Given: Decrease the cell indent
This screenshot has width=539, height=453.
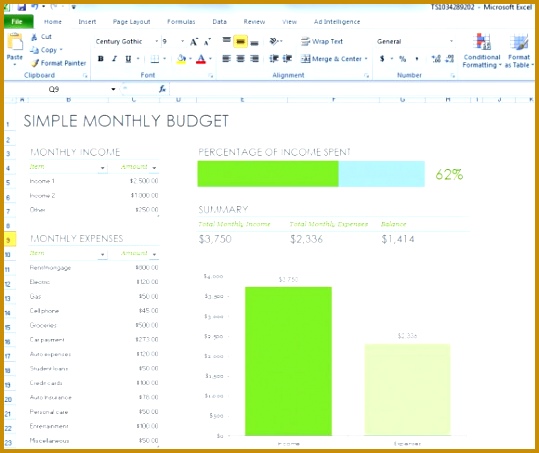Looking at the screenshot, I should (274, 59).
